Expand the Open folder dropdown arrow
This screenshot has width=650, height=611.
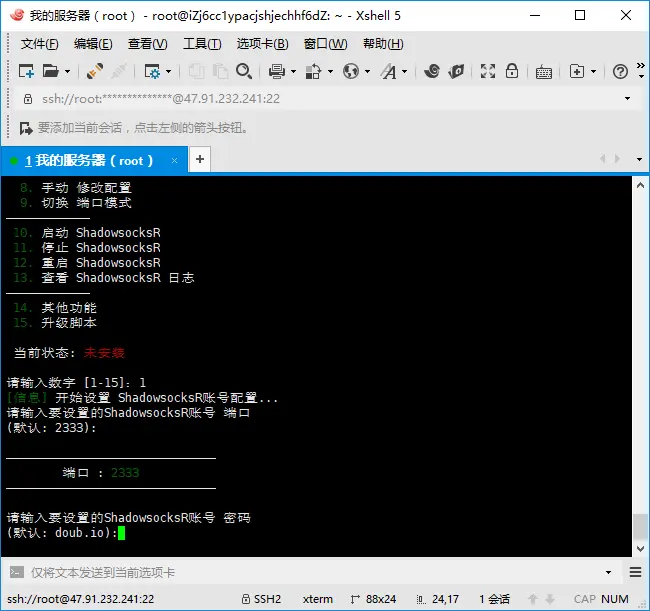tap(67, 72)
